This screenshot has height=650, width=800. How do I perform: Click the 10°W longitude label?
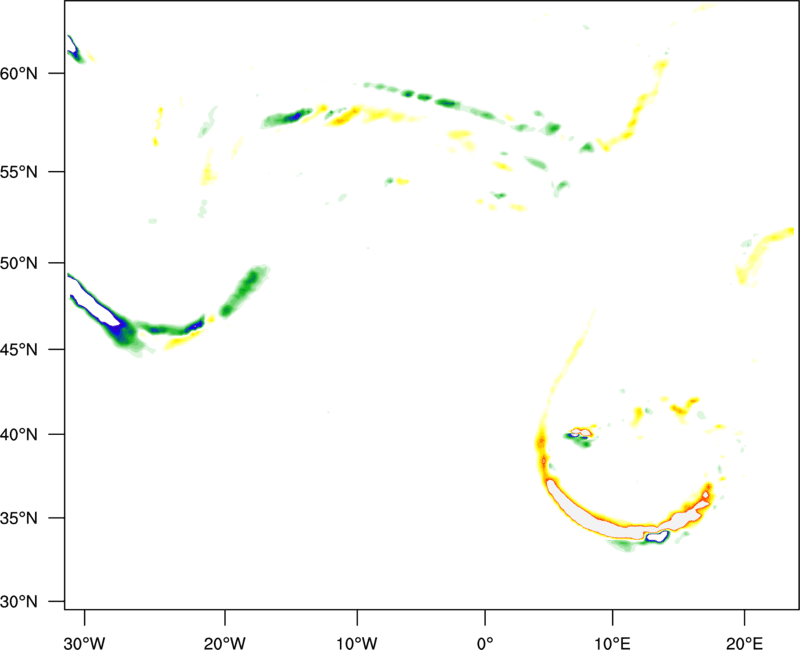point(357,643)
